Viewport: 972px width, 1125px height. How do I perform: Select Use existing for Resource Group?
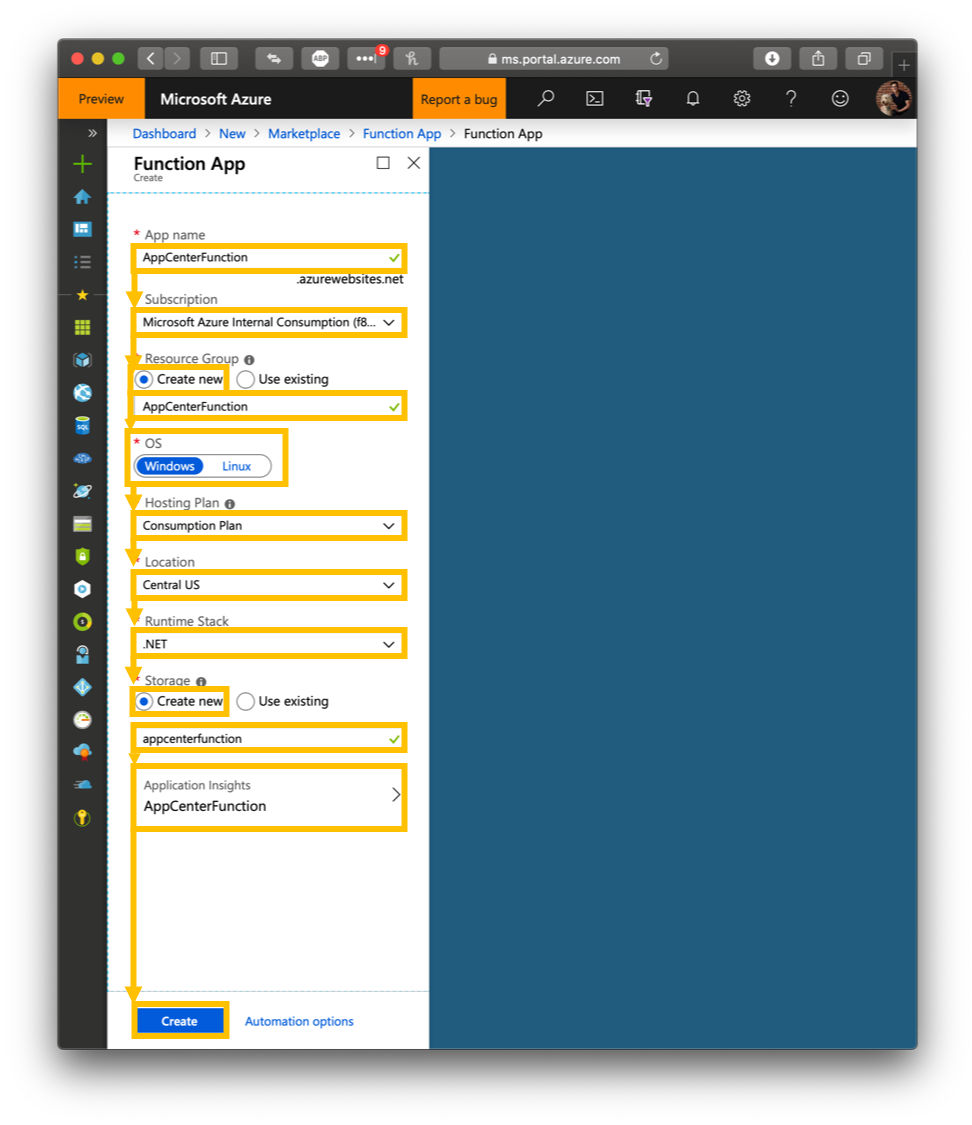click(283, 379)
